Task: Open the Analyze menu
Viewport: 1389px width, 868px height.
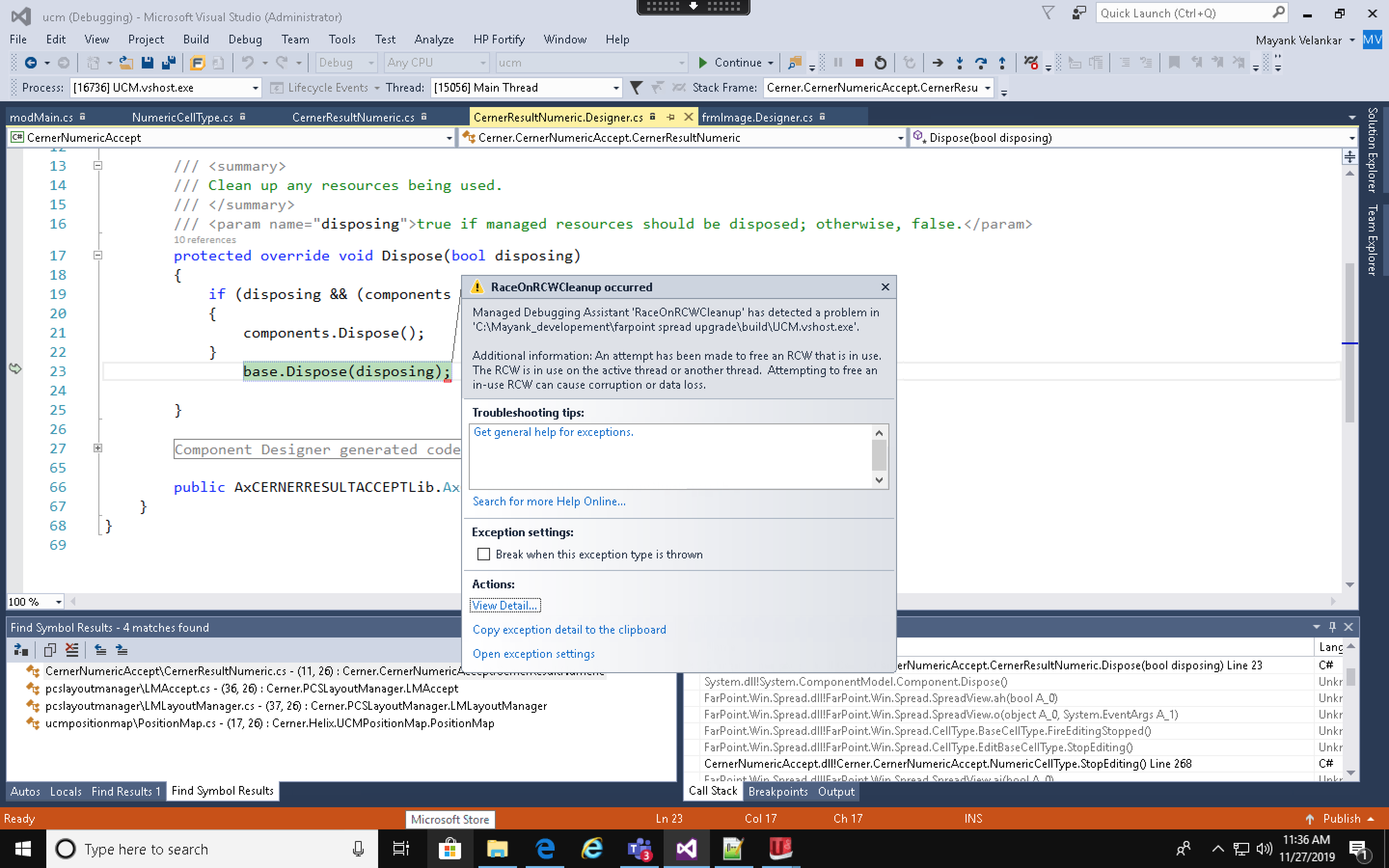Action: pos(434,39)
